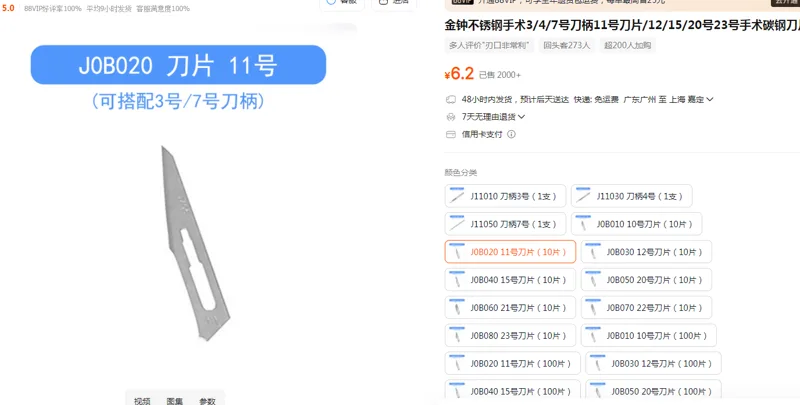
Task: Choose J0B020 11号刀片（100片）
Action: (x=513, y=364)
